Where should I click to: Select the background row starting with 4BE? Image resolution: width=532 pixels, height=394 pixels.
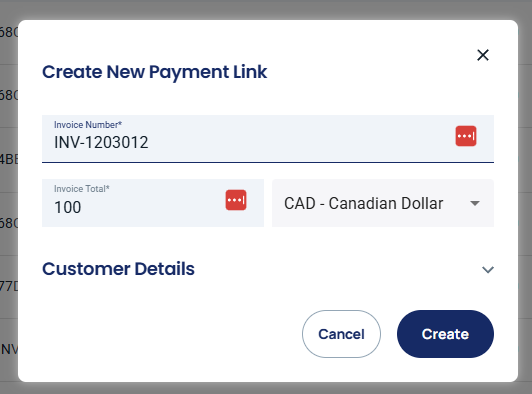click(9, 160)
